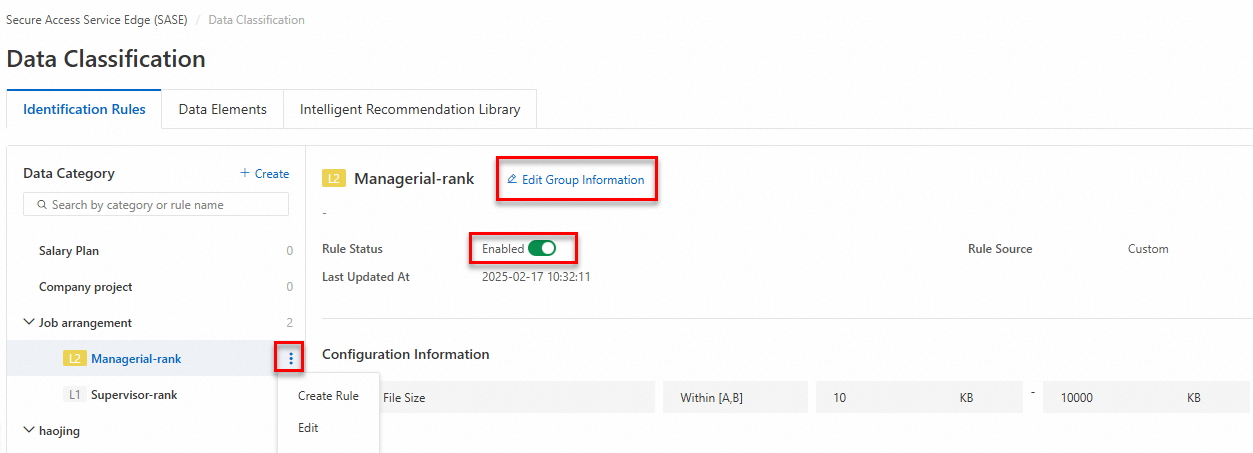Screen dimensions: 1253x453
Task: Toggle the Rule Status Enabled switch
Action: click(542, 249)
